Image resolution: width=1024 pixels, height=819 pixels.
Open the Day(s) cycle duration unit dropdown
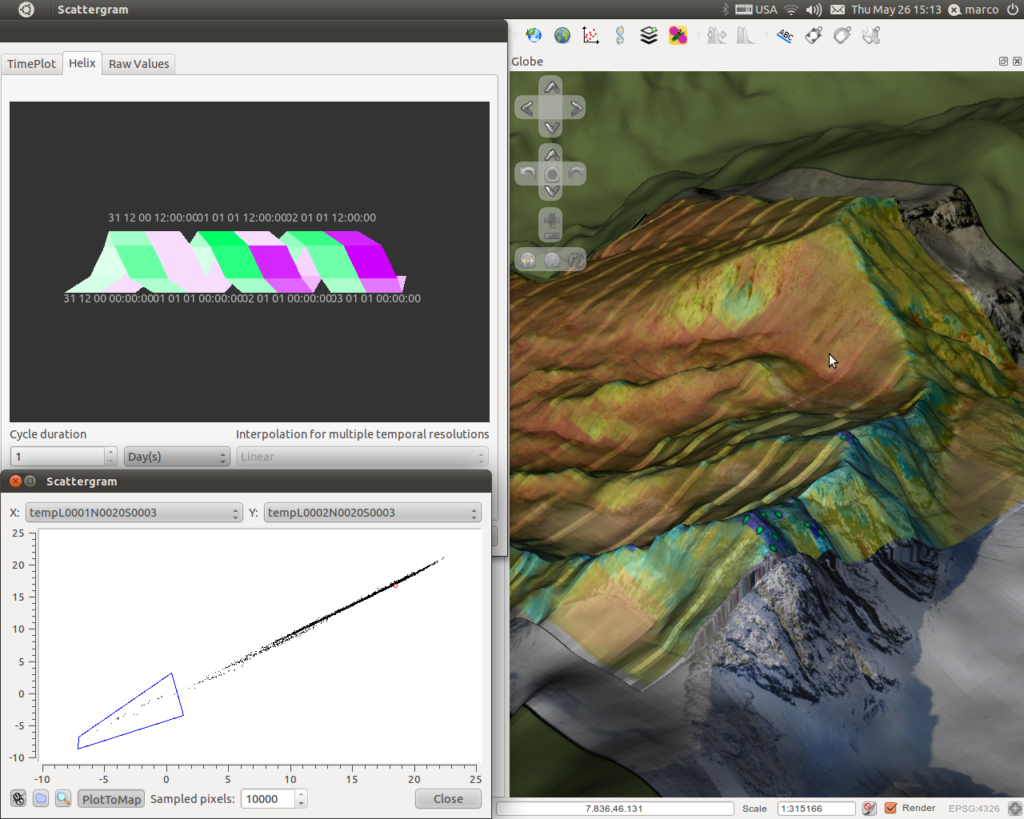(x=176, y=457)
